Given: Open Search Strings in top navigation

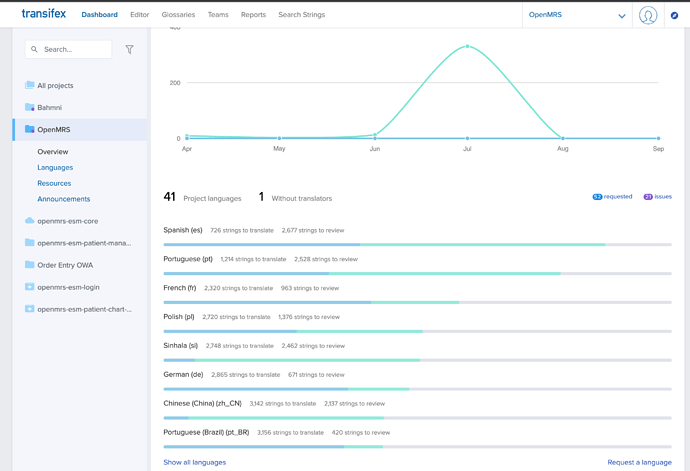Looking at the screenshot, I should point(301,15).
